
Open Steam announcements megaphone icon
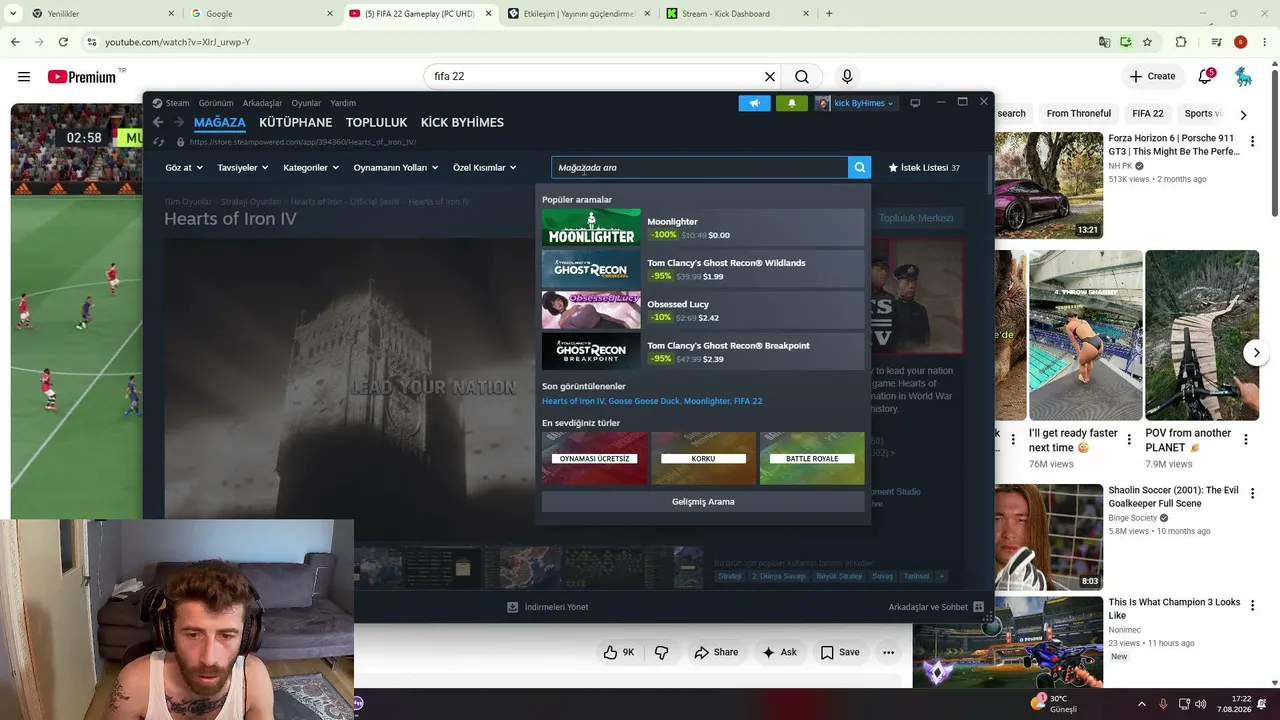[x=755, y=103]
